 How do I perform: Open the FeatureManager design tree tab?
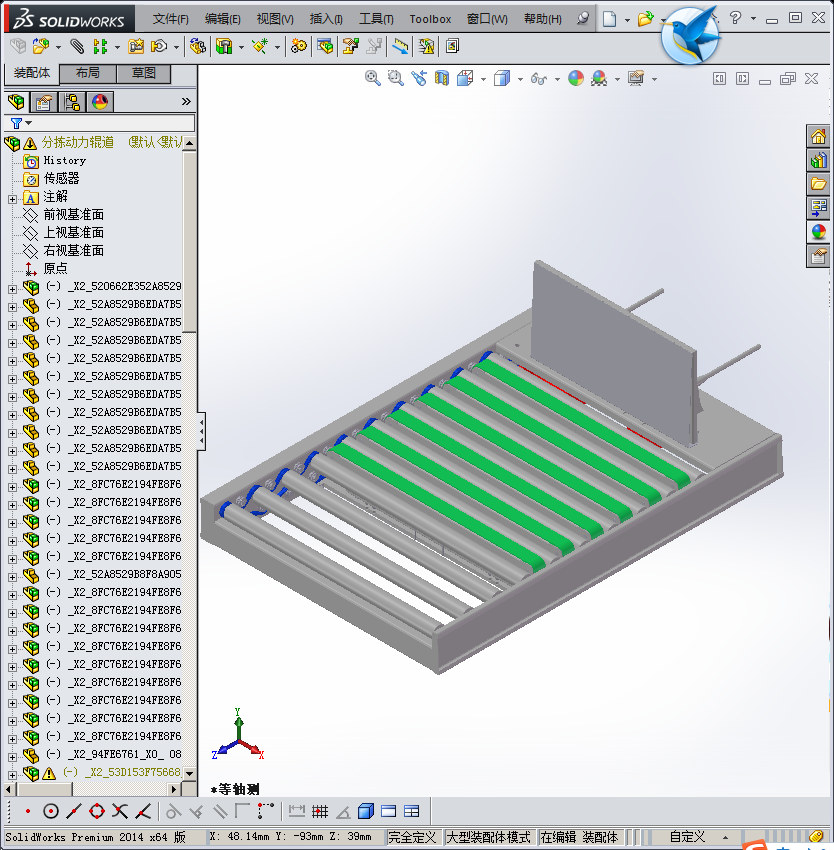[16, 102]
